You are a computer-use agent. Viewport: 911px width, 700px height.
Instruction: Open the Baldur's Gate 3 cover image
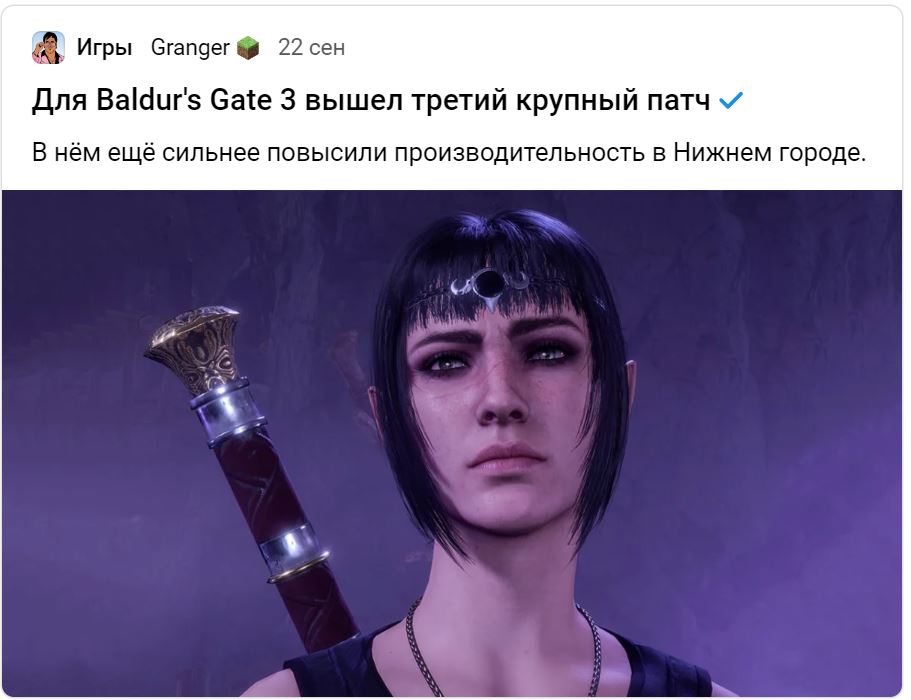pyautogui.click(x=452, y=443)
